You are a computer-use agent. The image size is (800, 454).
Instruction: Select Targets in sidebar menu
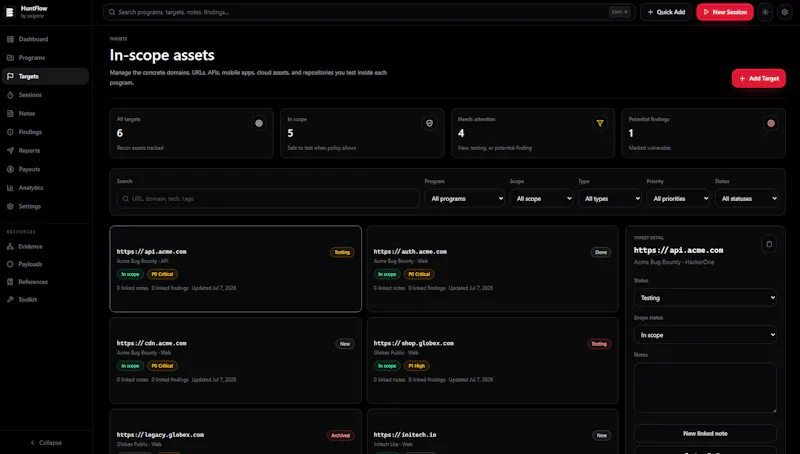coord(45,77)
